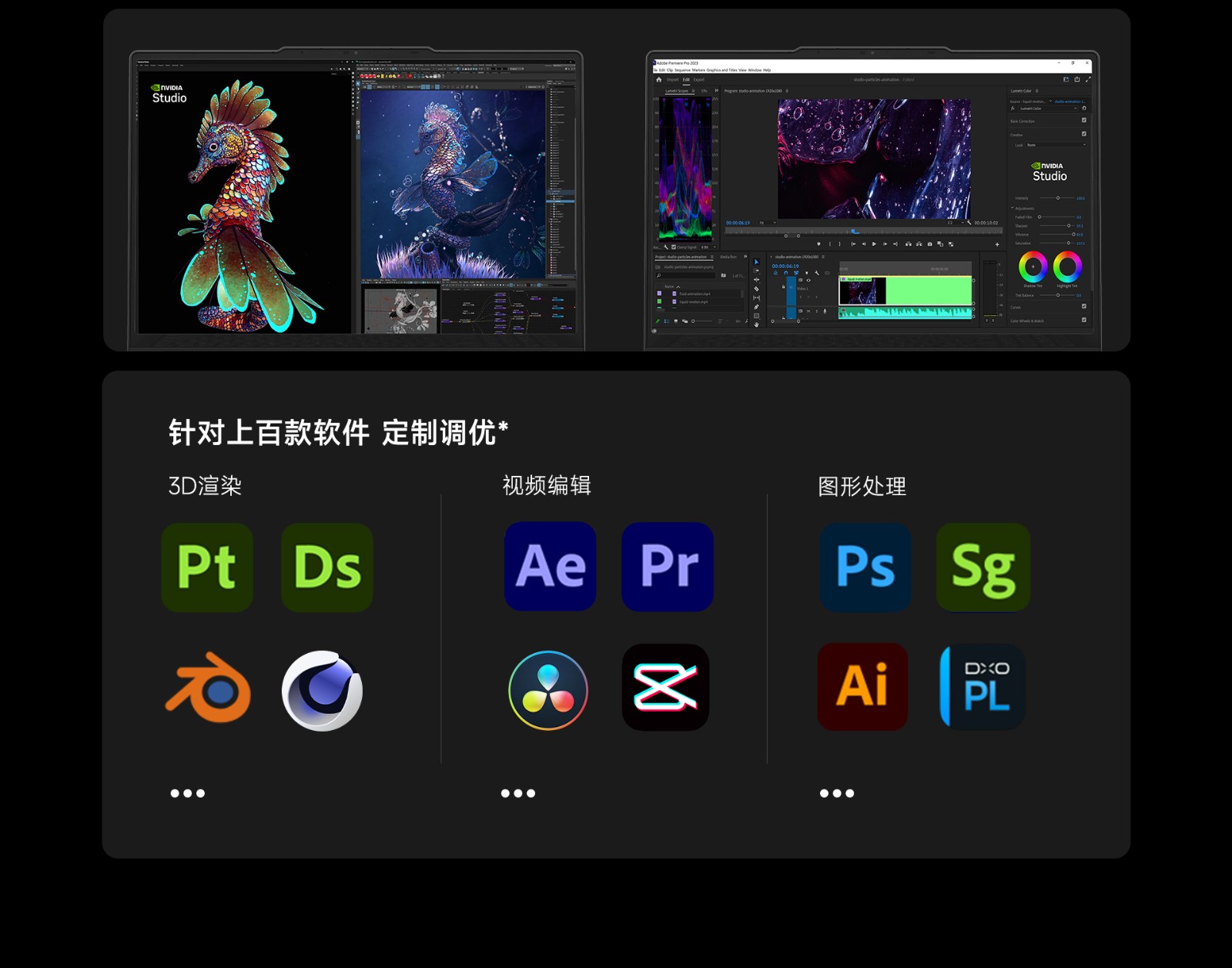Click the Add Marker icon under Program monitor

click(x=819, y=244)
